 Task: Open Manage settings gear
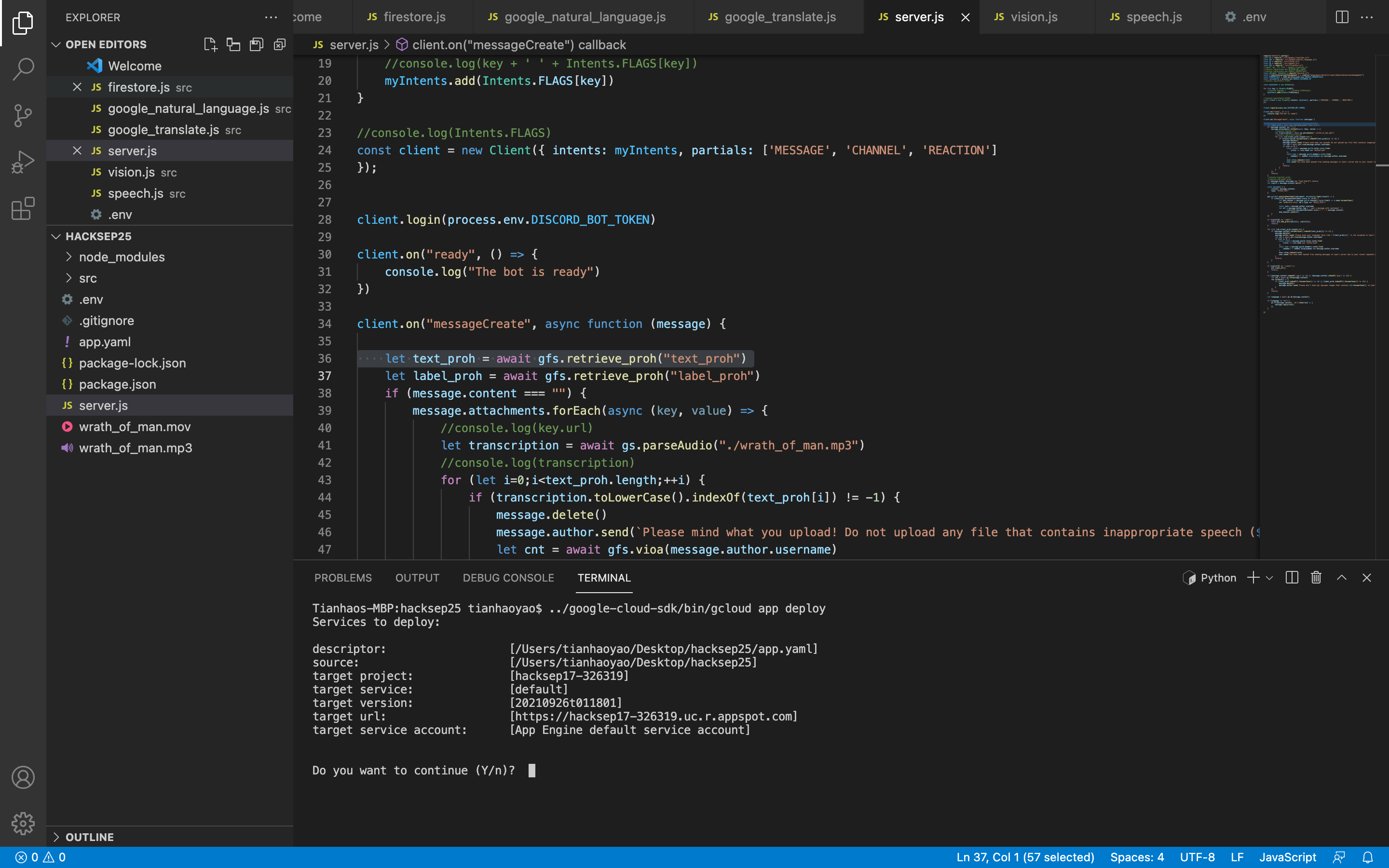[x=23, y=824]
